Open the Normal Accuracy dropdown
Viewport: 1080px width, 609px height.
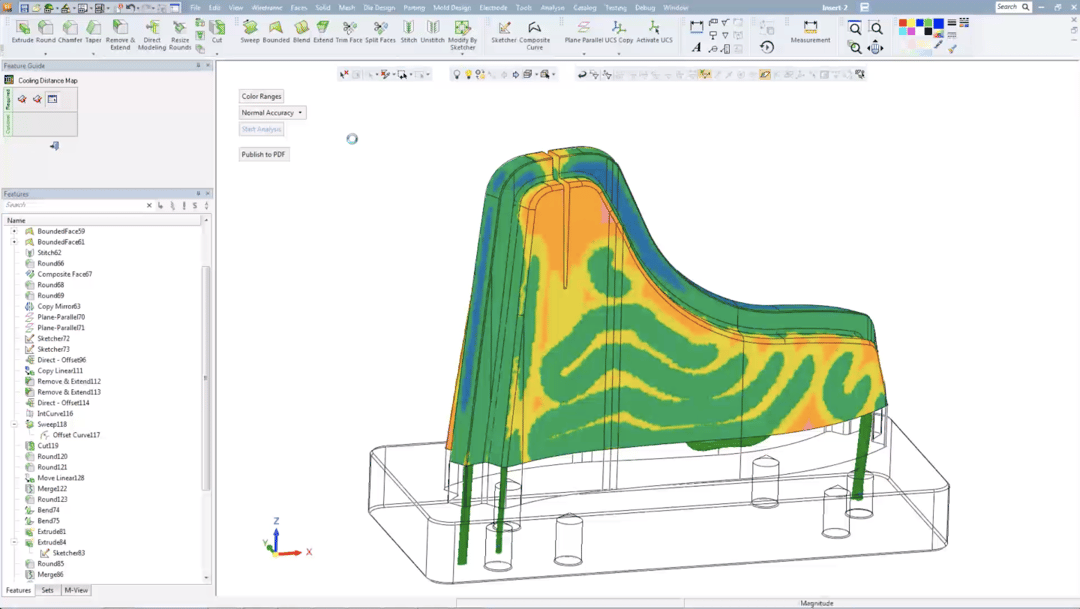click(x=272, y=113)
